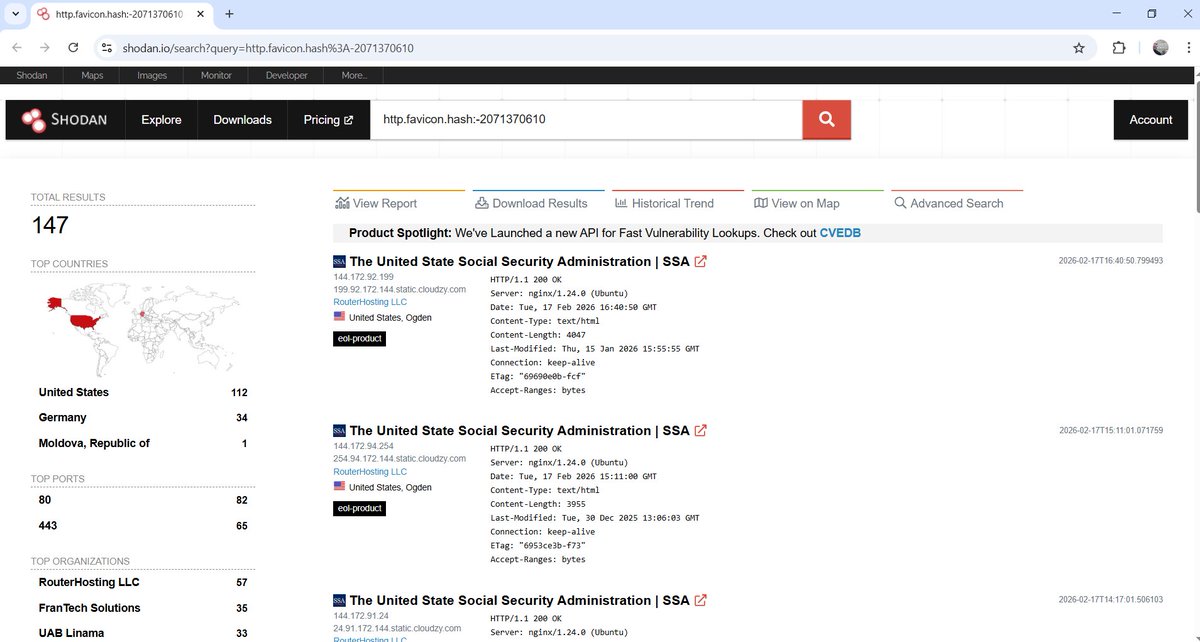The height and width of the screenshot is (642, 1200).
Task: Open the Pricing page link
Action: pyautogui.click(x=328, y=120)
